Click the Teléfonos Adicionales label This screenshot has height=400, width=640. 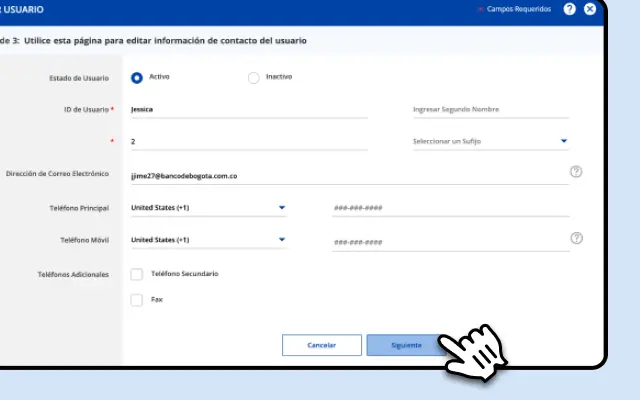(x=73, y=275)
